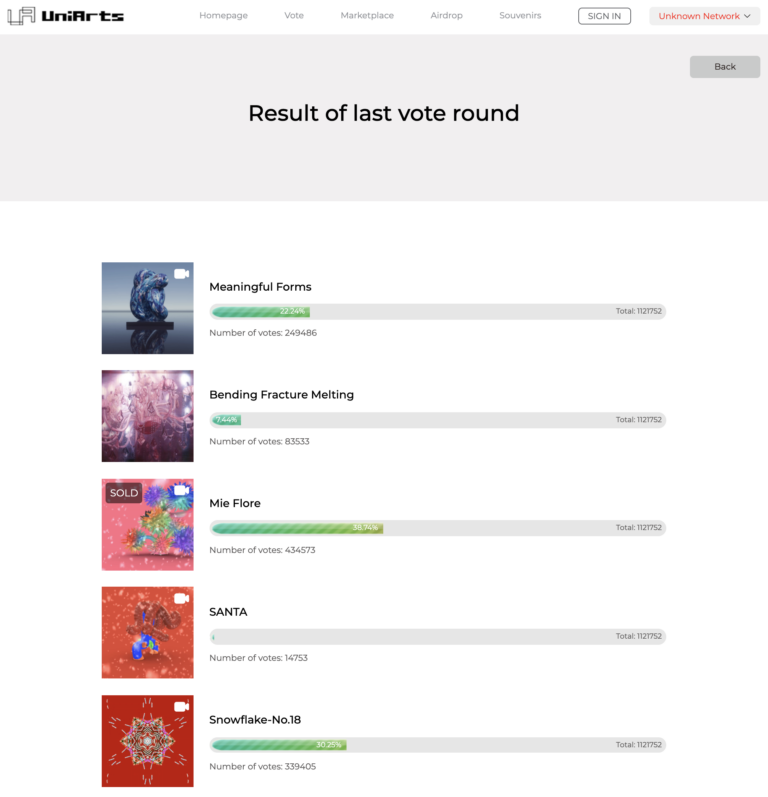Click video camera icon on Mie Flore
This screenshot has height=797, width=768.
pos(181,491)
